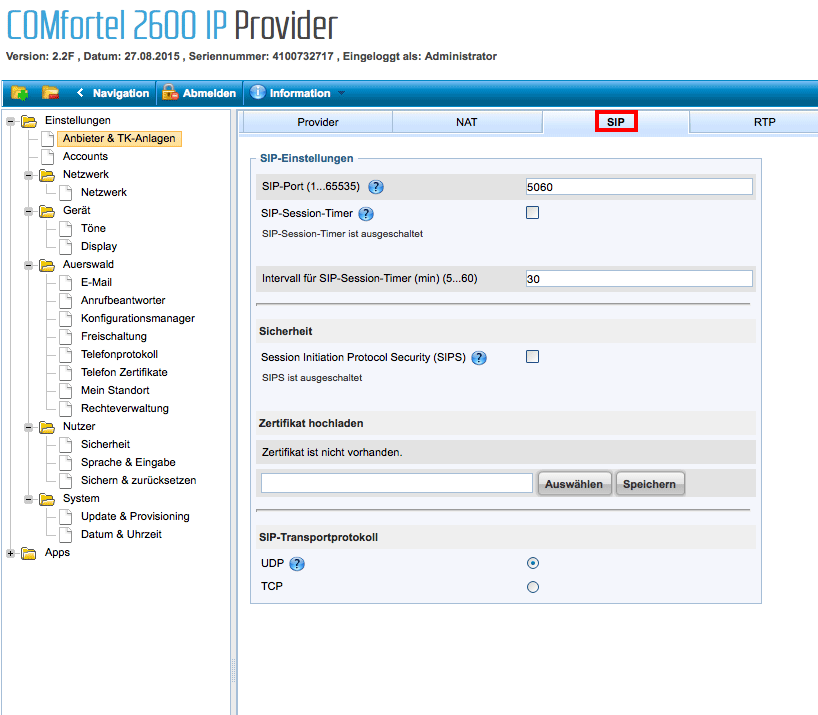Click the certificate file path field

(396, 483)
